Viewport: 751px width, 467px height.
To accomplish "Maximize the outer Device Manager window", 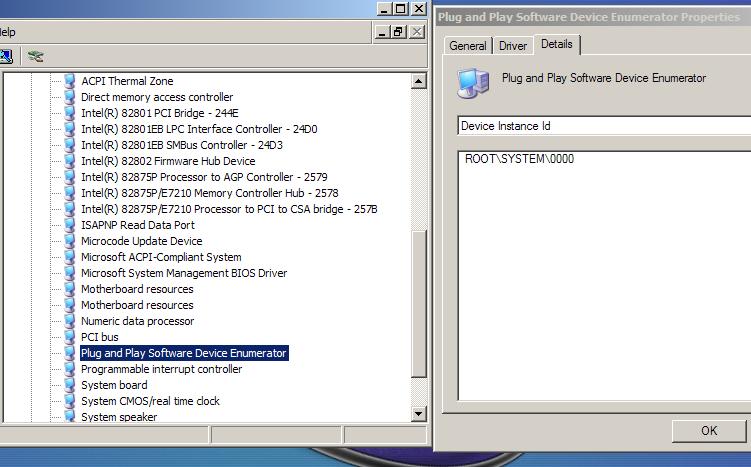I will click(400, 8).
